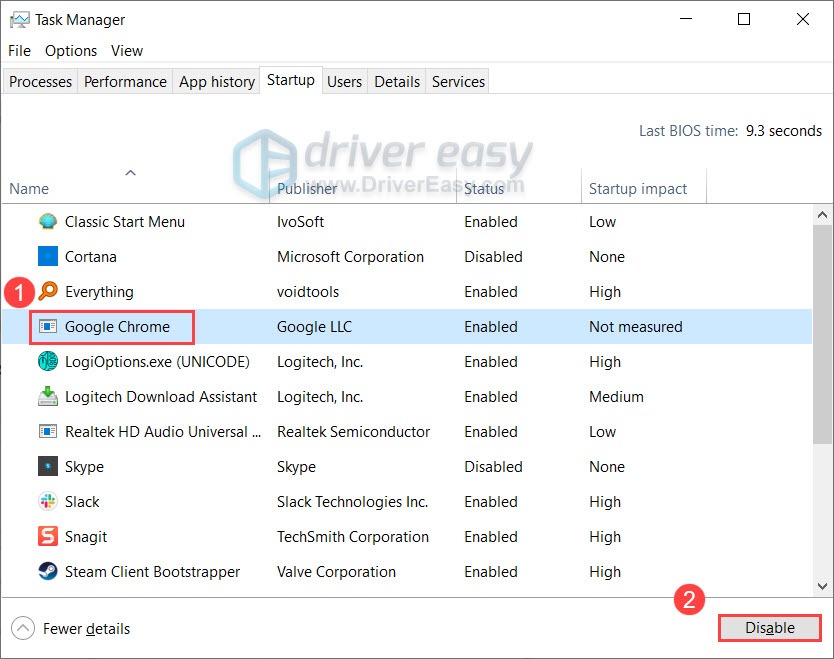Switch to the App history tab
Viewport: 834px width, 659px height.
click(216, 81)
